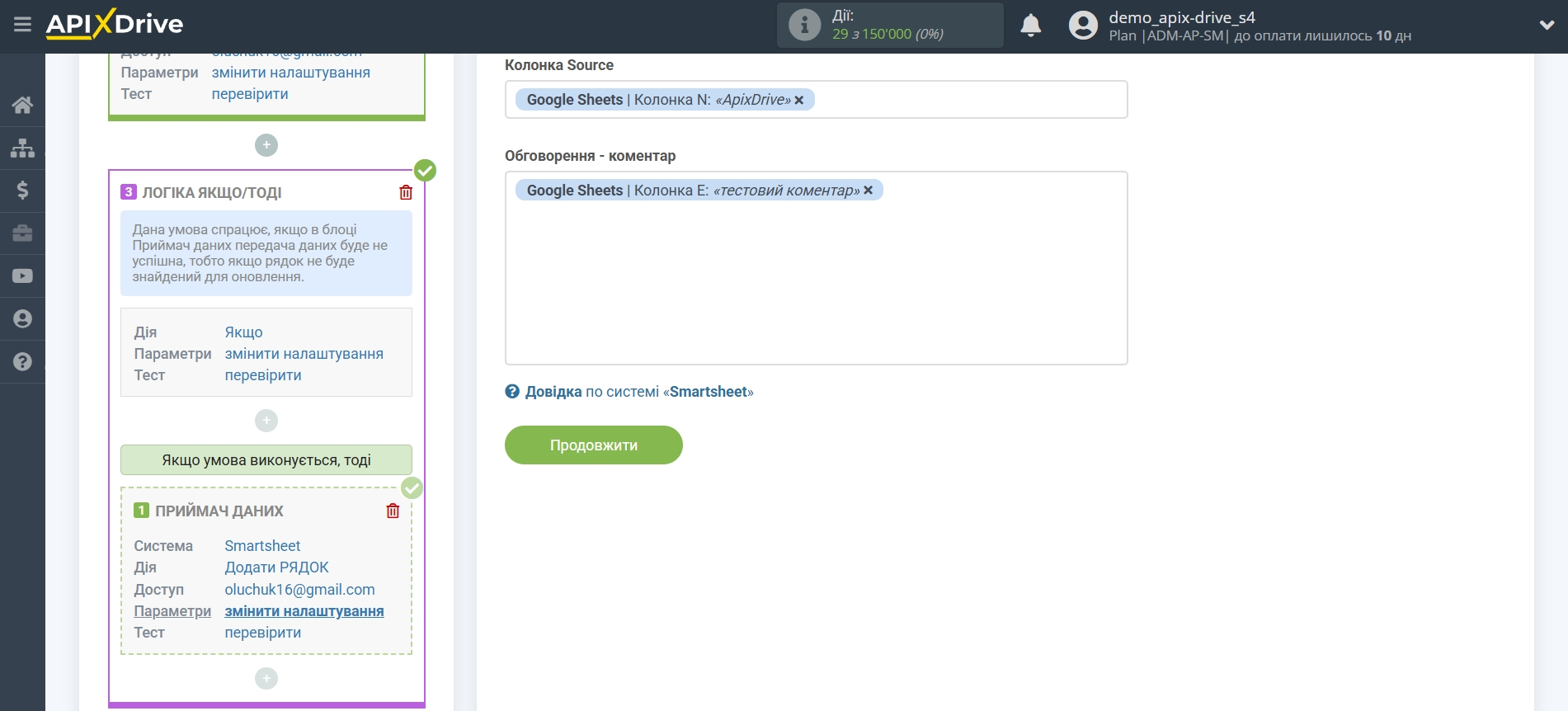The image size is (1568, 711).
Task: Click перевірити in the logic block
Action: (x=263, y=375)
